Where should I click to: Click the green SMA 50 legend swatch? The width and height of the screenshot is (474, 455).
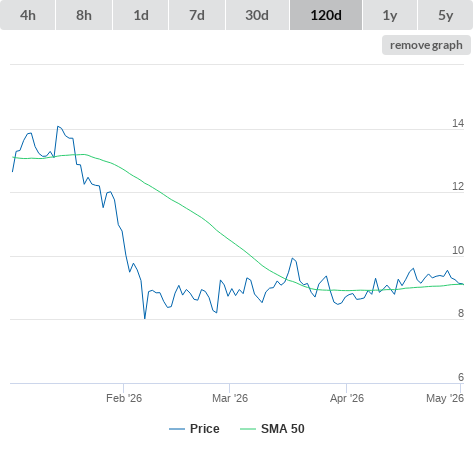pyautogui.click(x=248, y=429)
